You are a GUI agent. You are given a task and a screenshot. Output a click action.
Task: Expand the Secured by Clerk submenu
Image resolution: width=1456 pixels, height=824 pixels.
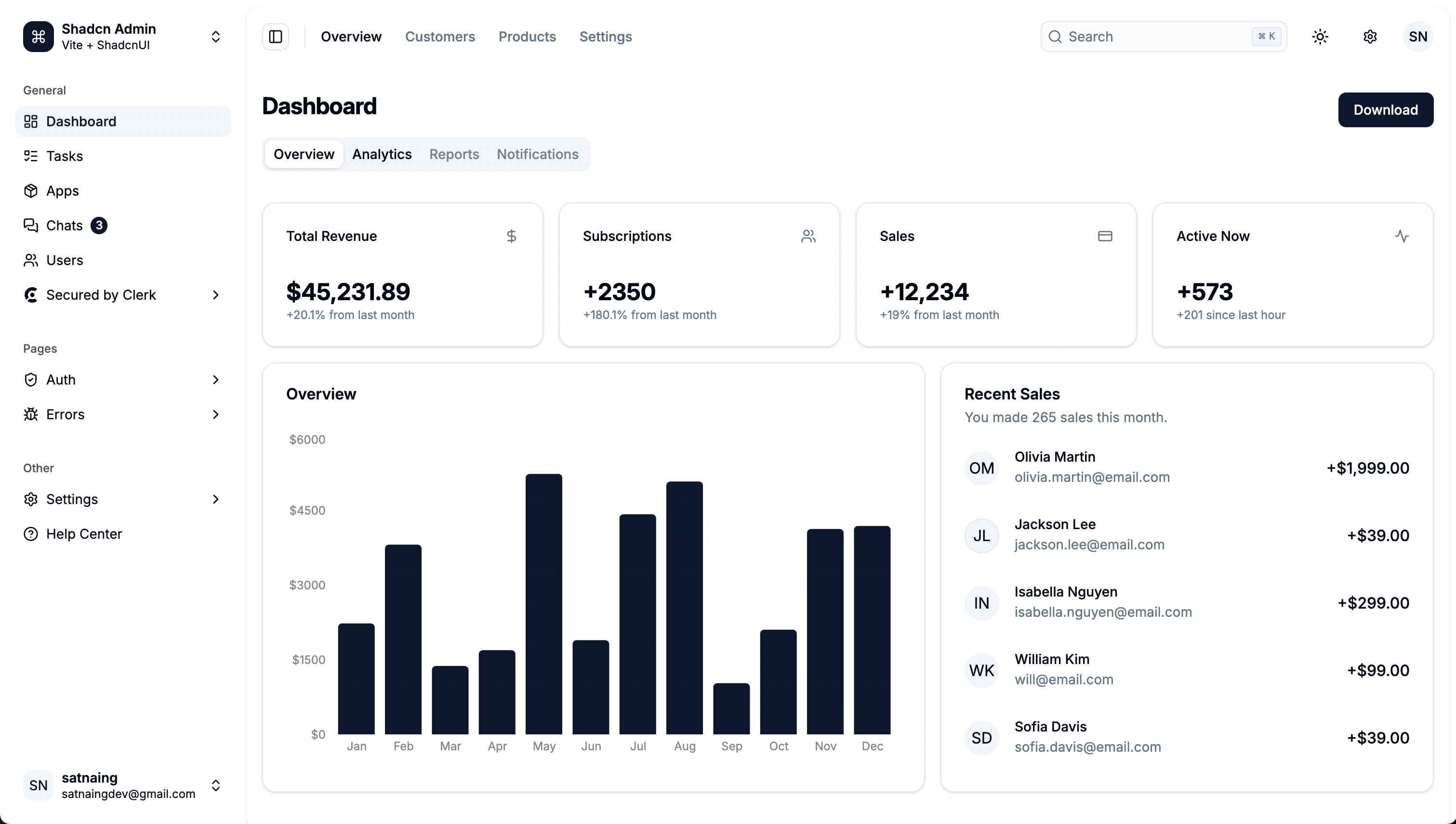pyautogui.click(x=215, y=295)
